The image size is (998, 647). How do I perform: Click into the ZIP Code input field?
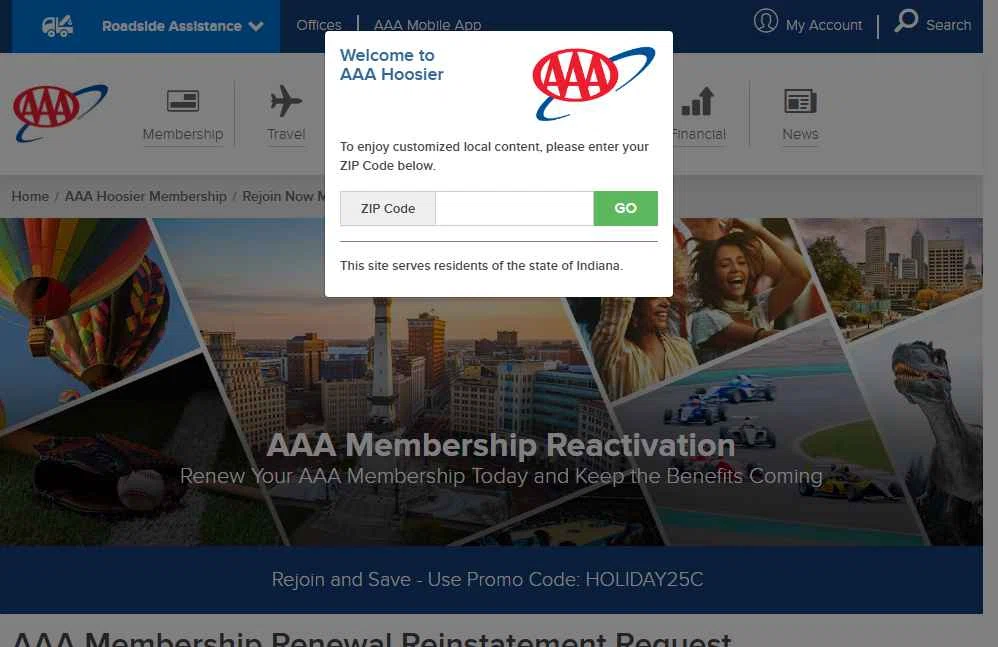[514, 209]
